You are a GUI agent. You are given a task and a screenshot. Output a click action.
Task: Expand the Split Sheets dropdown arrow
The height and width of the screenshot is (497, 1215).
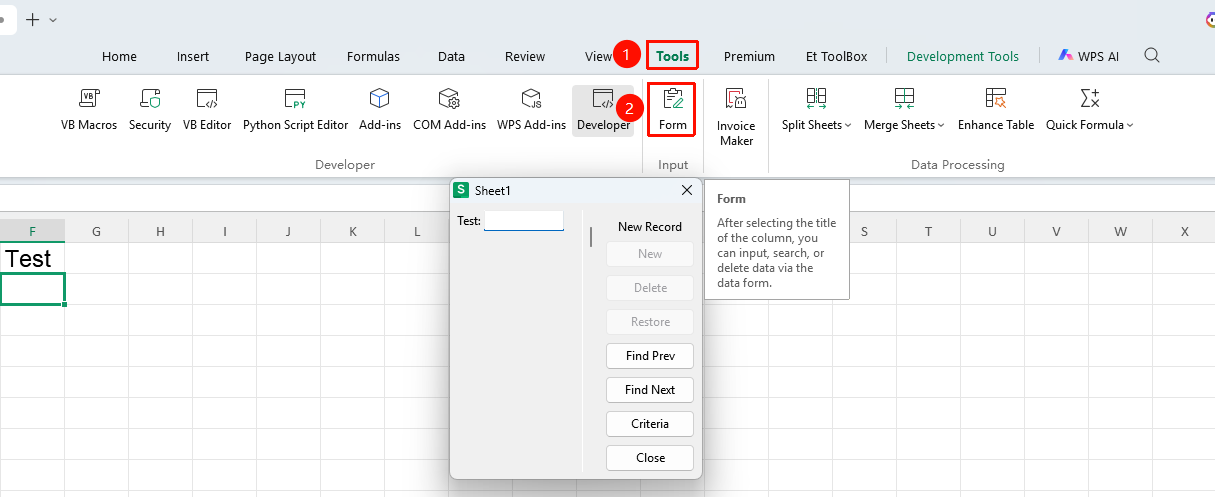coord(848,126)
